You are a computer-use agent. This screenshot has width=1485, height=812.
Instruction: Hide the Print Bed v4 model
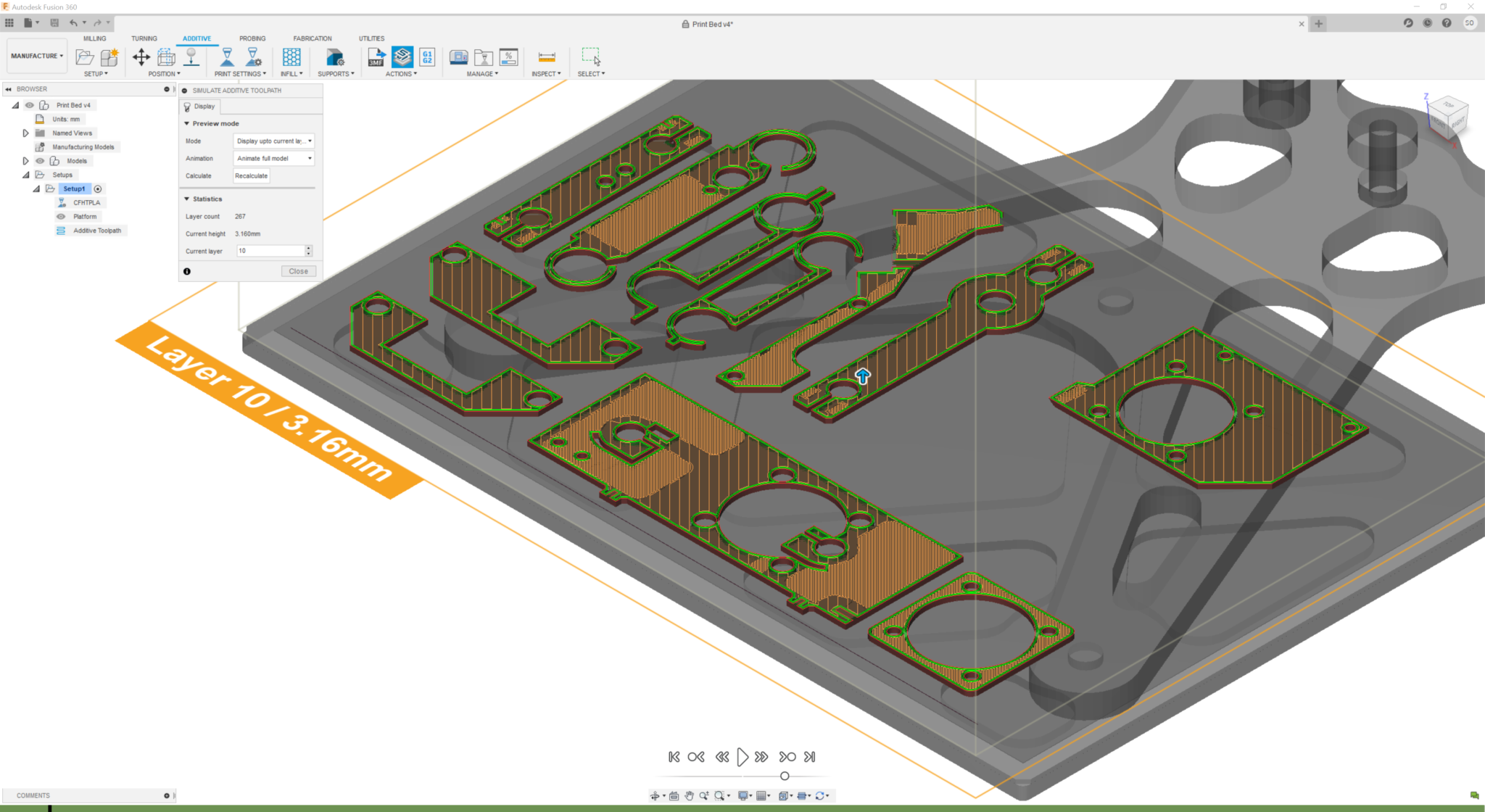point(28,104)
